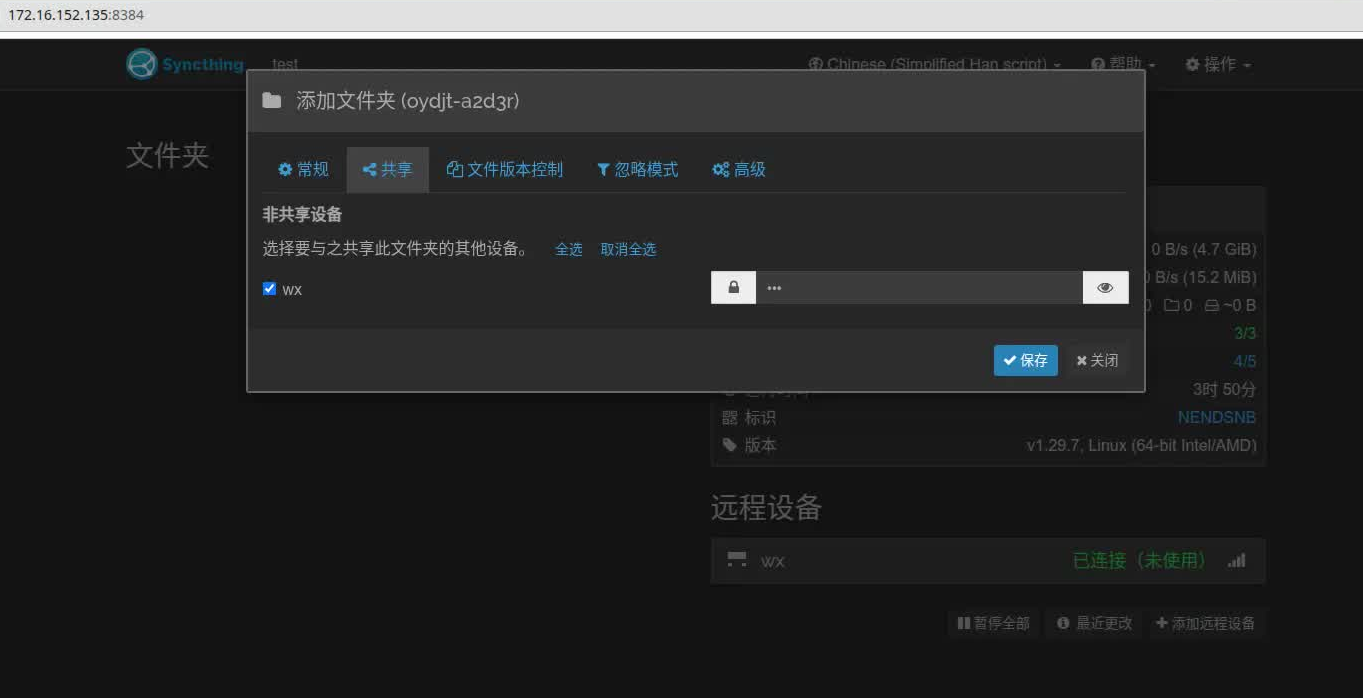This screenshot has height=698, width=1363.
Task: Toggle password visibility with the eye icon
Action: coord(1105,287)
